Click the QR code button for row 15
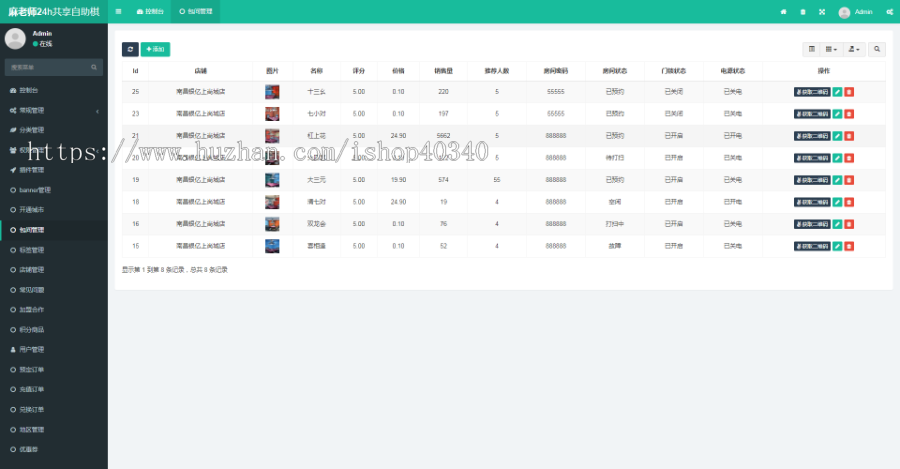Viewport: 900px width, 469px height. tap(812, 246)
